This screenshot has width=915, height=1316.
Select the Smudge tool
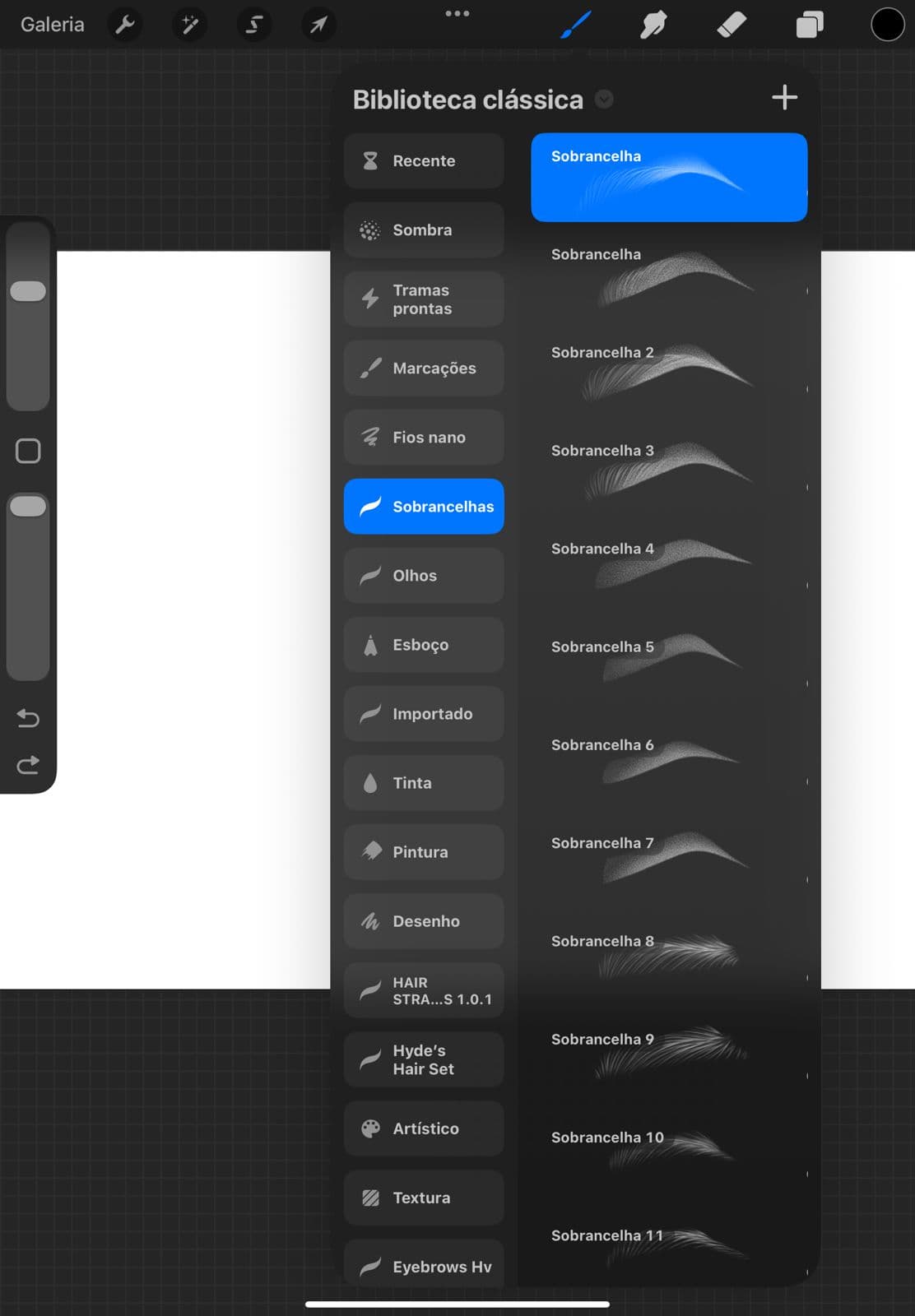(653, 25)
